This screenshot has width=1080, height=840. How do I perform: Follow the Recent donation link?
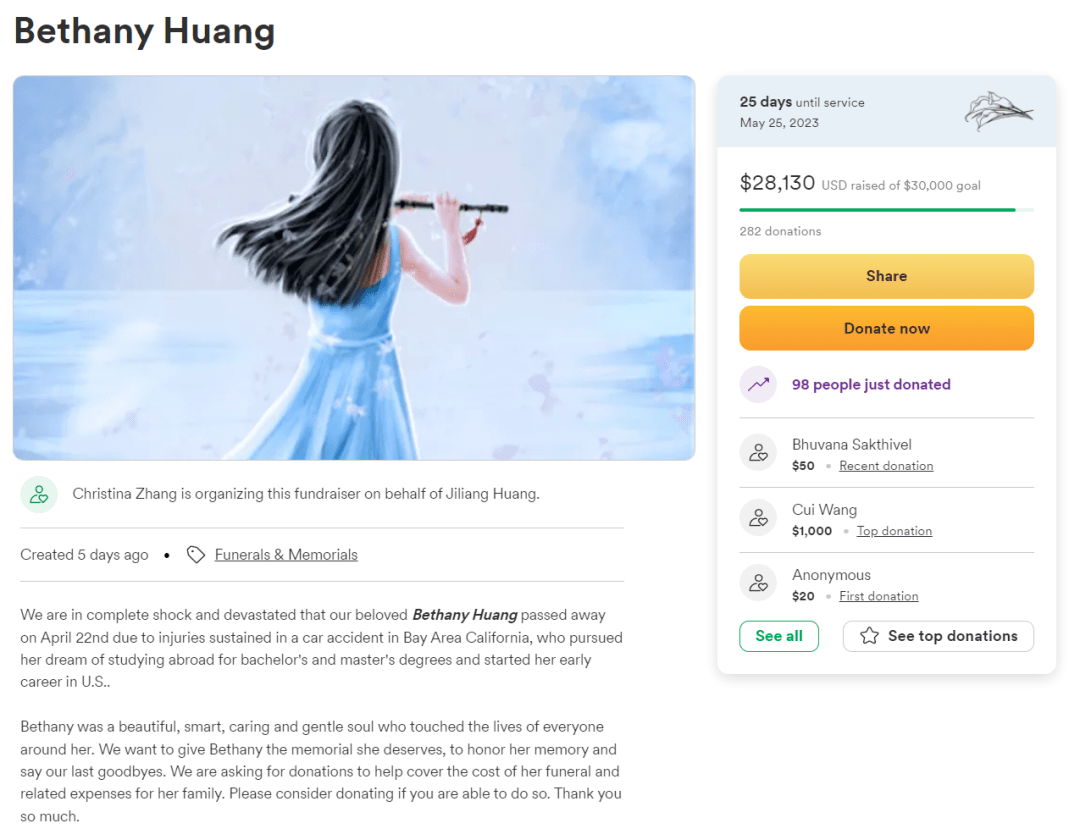point(886,466)
